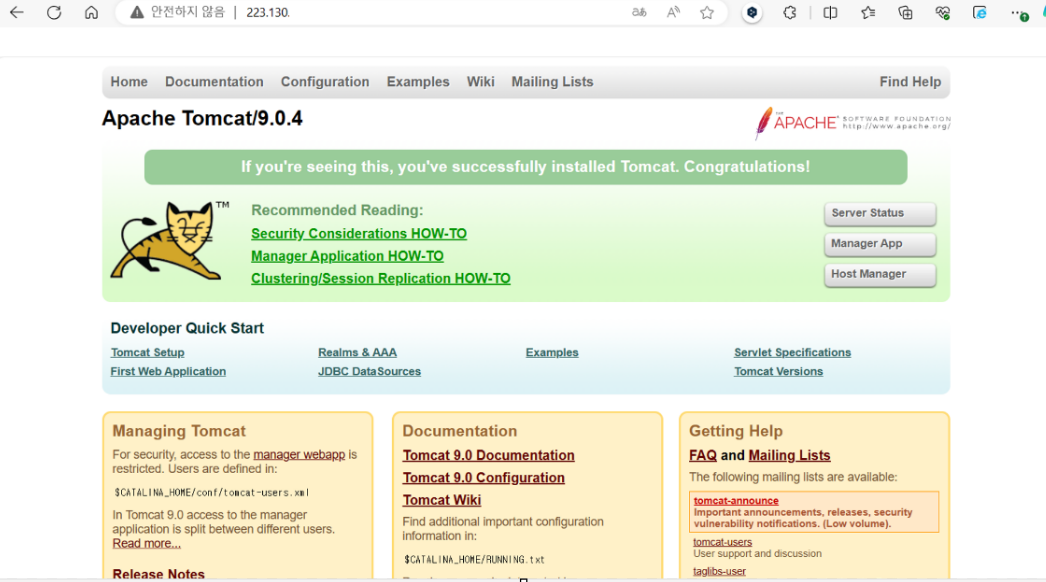Open the FAQ link

click(702, 455)
